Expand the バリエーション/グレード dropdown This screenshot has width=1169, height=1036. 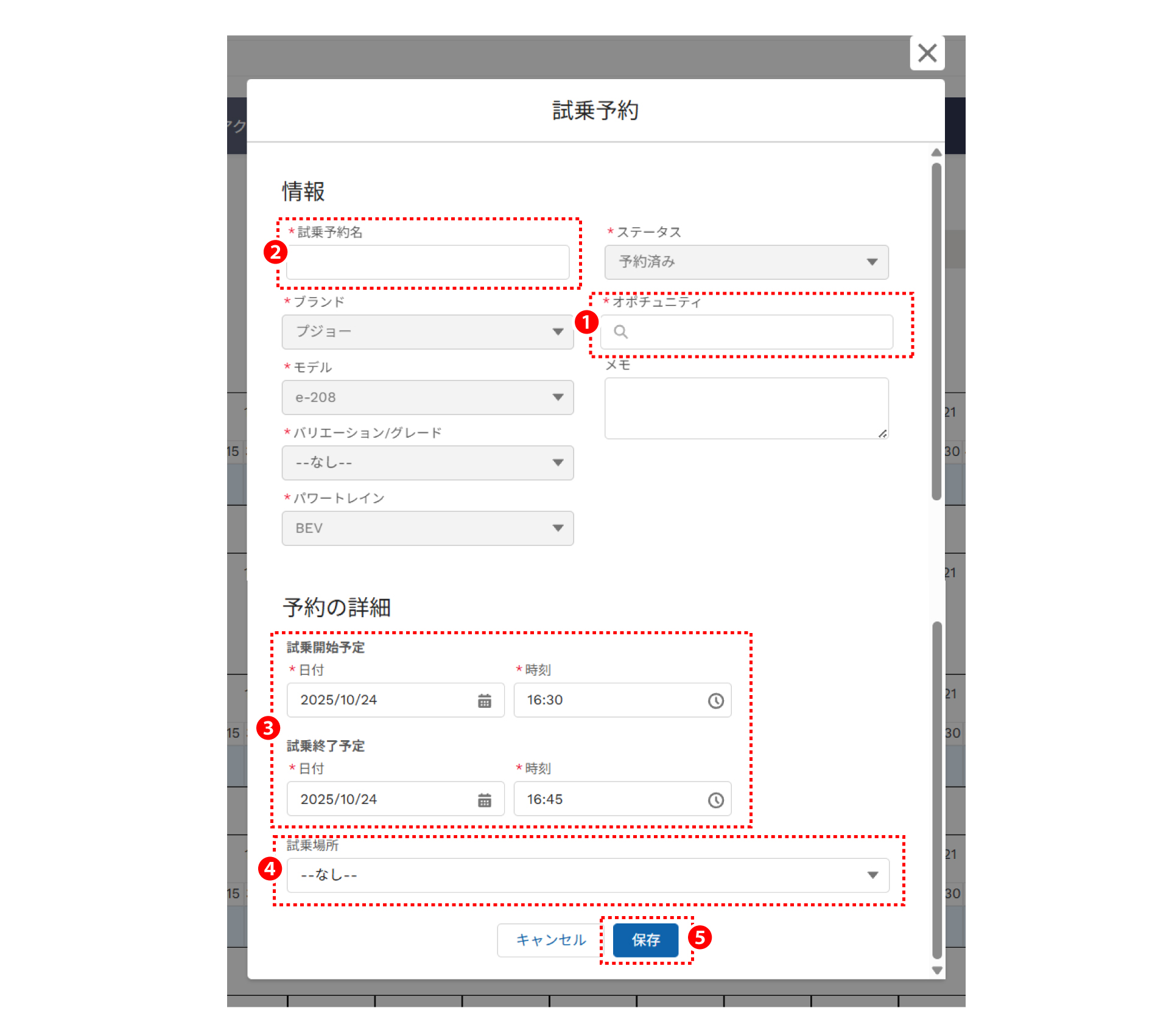coord(427,463)
